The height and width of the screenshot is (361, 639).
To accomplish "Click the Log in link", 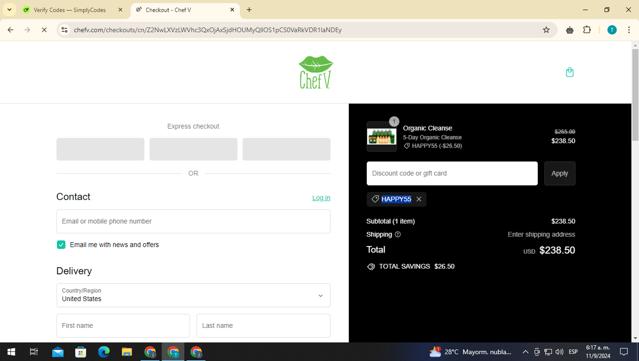I will pyautogui.click(x=321, y=198).
